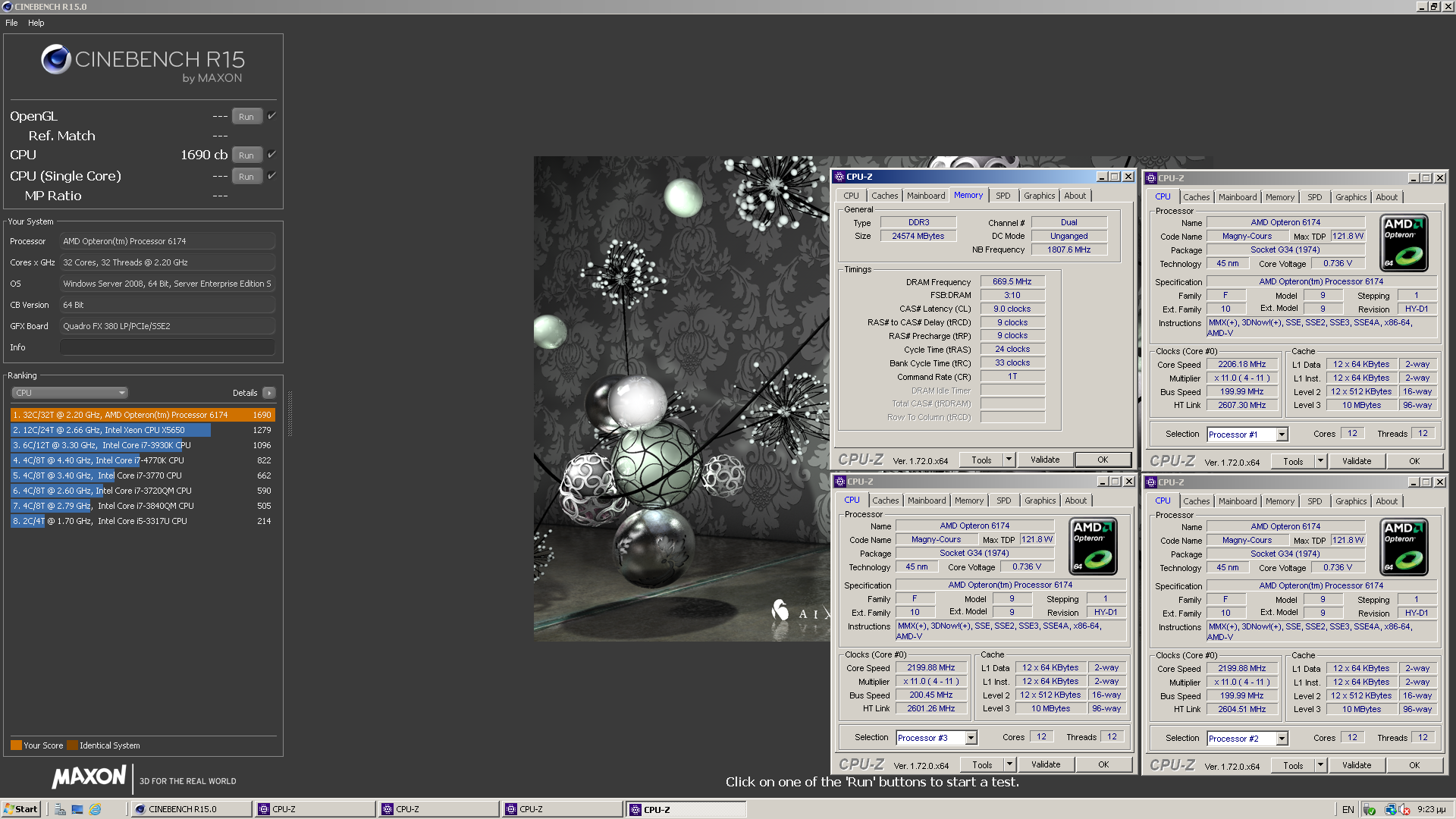The height and width of the screenshot is (819, 1456).
Task: Open Tools dropdown arrow in Memory CPU-Z window
Action: 1009,460
